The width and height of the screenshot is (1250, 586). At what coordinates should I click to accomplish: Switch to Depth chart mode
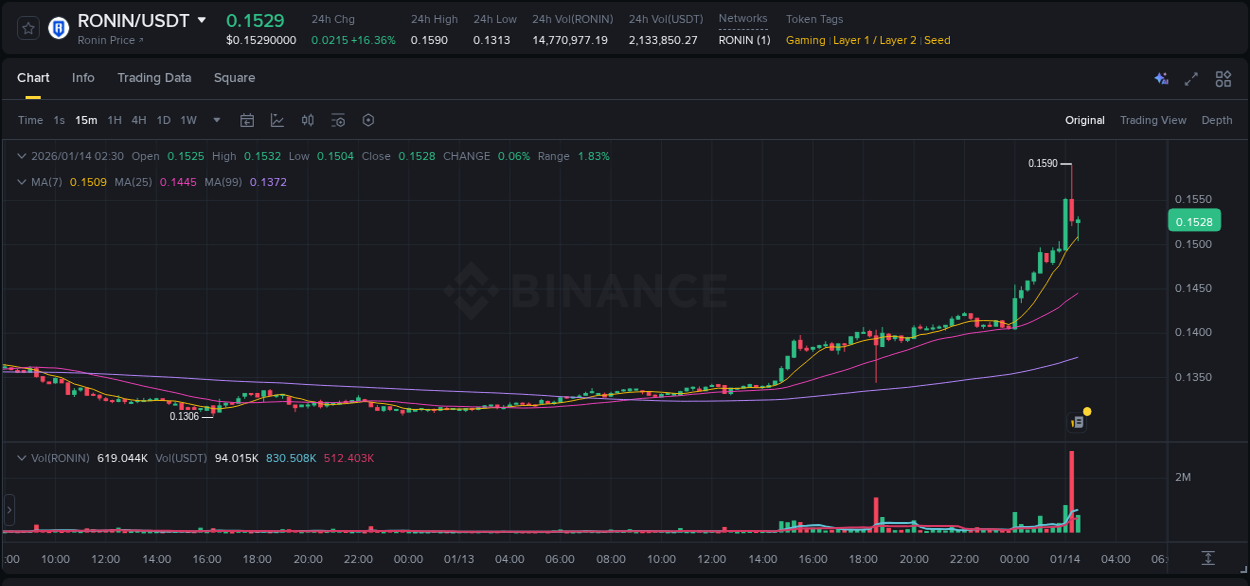coord(1217,120)
